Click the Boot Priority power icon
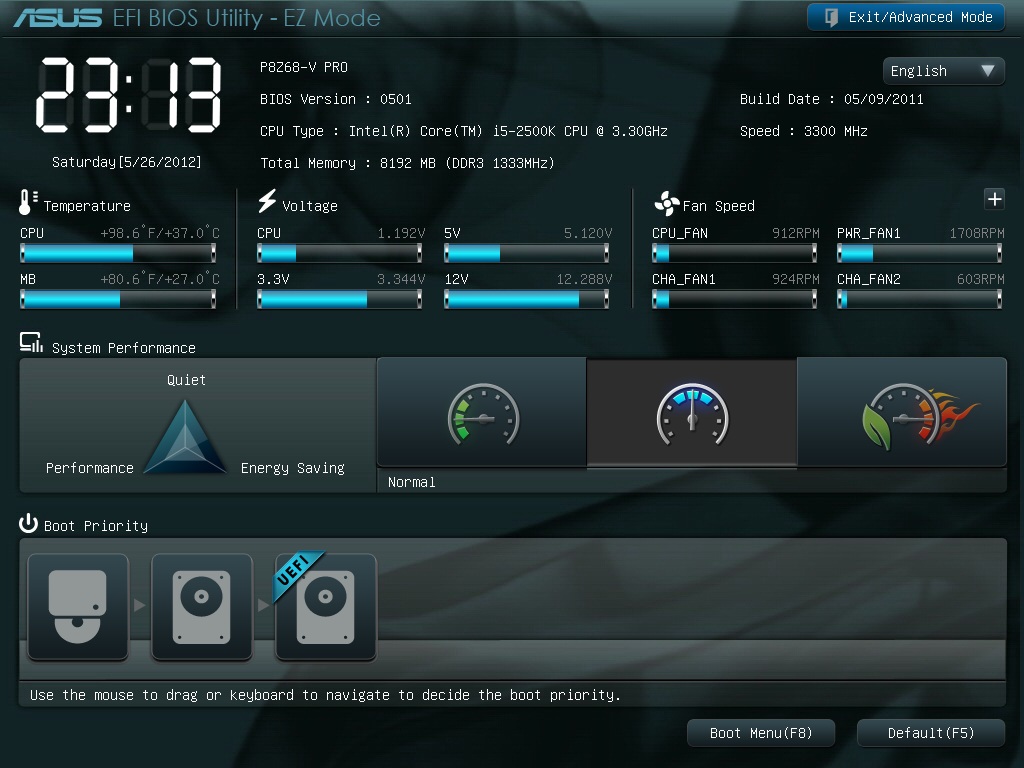 [28, 524]
